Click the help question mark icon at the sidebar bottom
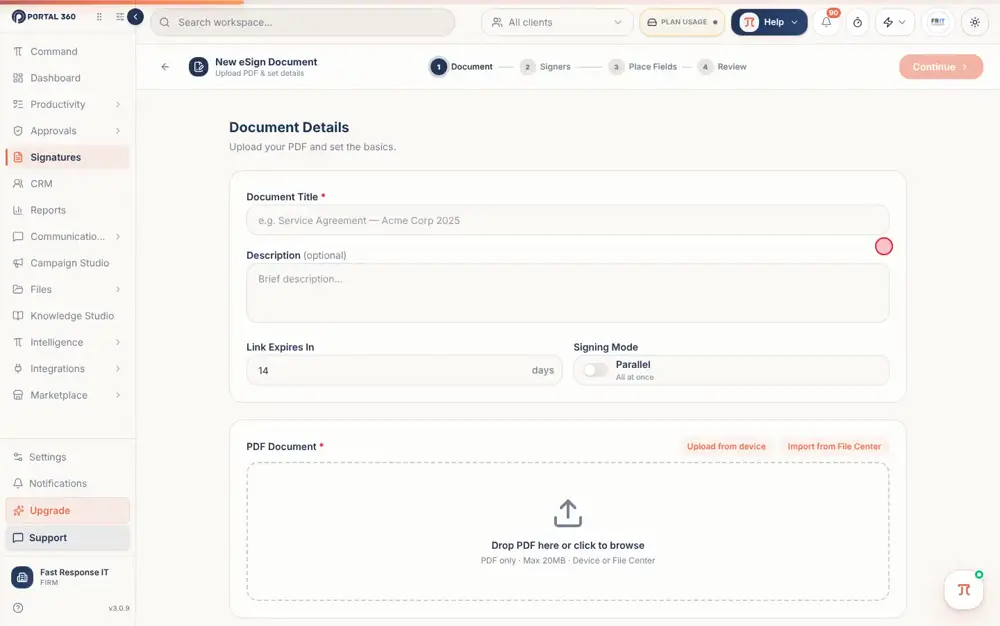1000x626 pixels. coord(18,608)
